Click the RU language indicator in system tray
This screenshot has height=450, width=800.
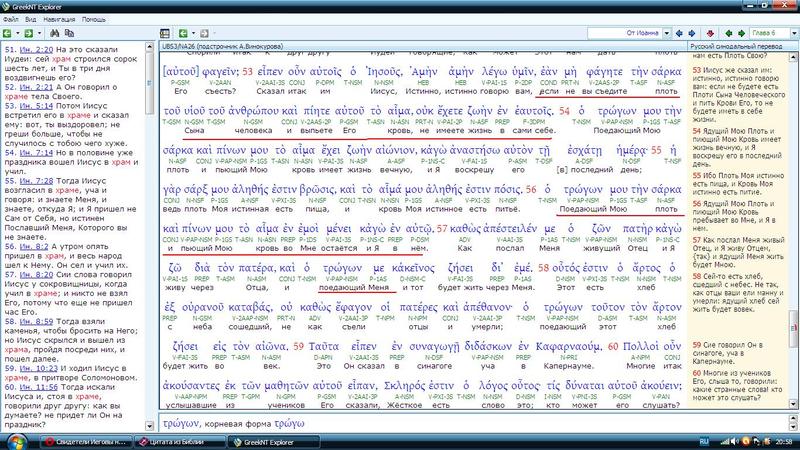(x=703, y=440)
